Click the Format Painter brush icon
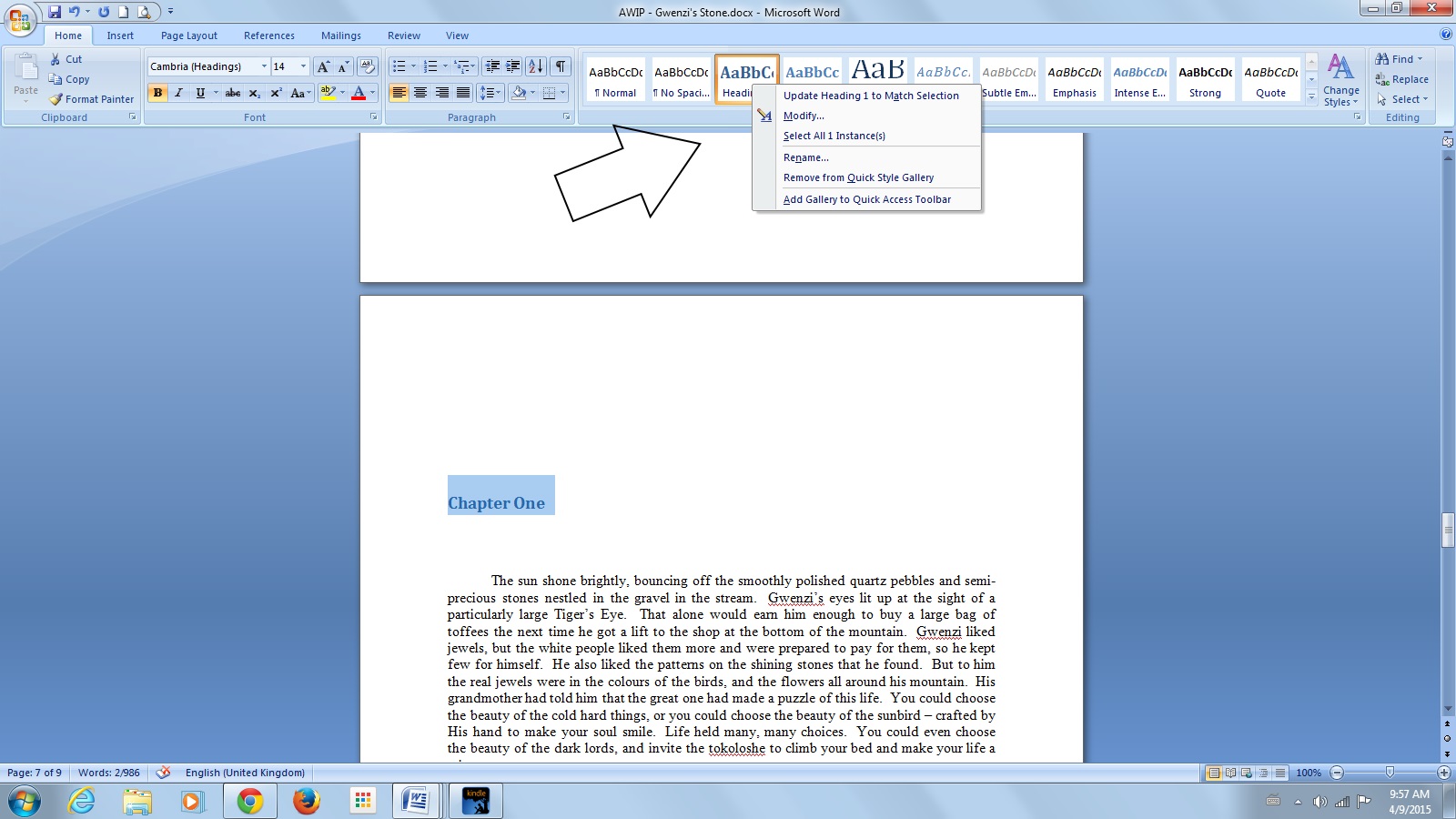This screenshot has height=819, width=1456. click(x=56, y=99)
